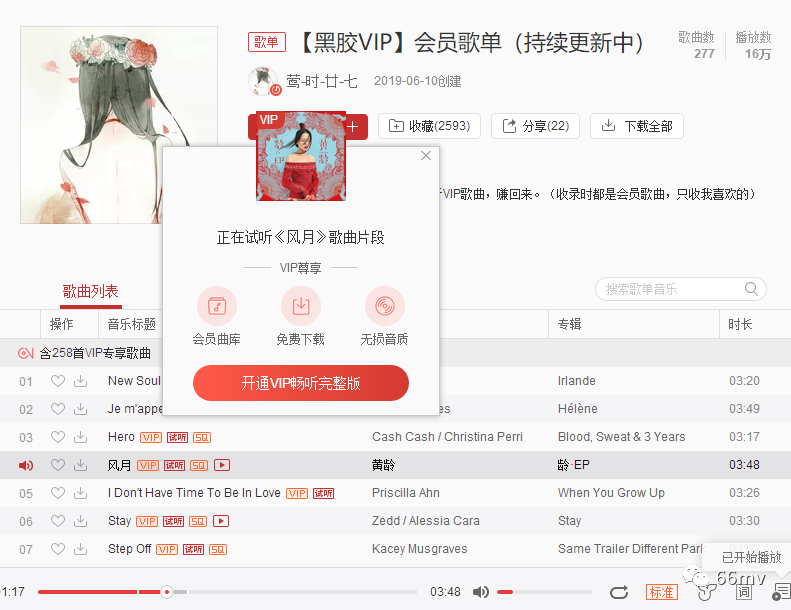Image resolution: width=791 pixels, height=610 pixels.
Task: Open MV for 风月
Action: click(222, 465)
